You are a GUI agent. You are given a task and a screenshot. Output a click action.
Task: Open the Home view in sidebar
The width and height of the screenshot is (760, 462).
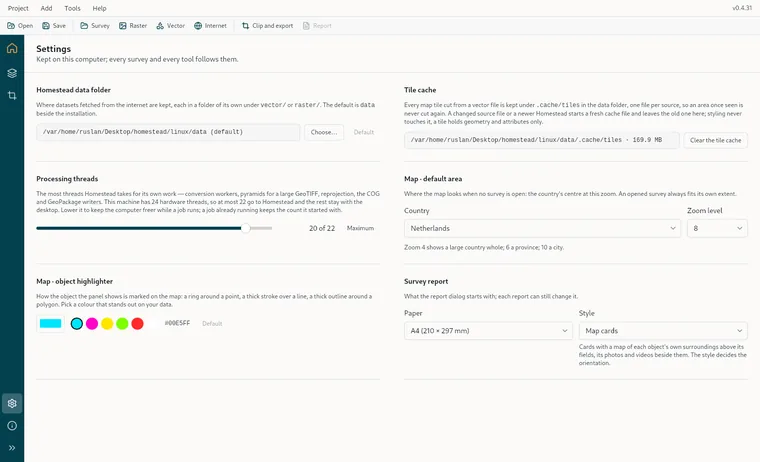point(12,48)
